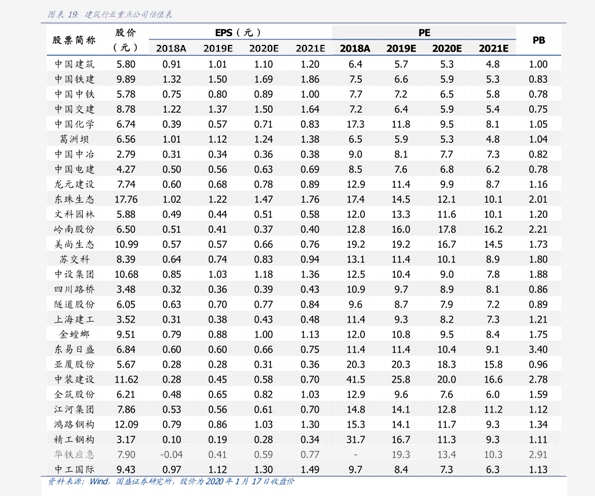Viewport: 595px width, 496px height.
Task: Select the stock name 中国交建
Action: pos(74,109)
